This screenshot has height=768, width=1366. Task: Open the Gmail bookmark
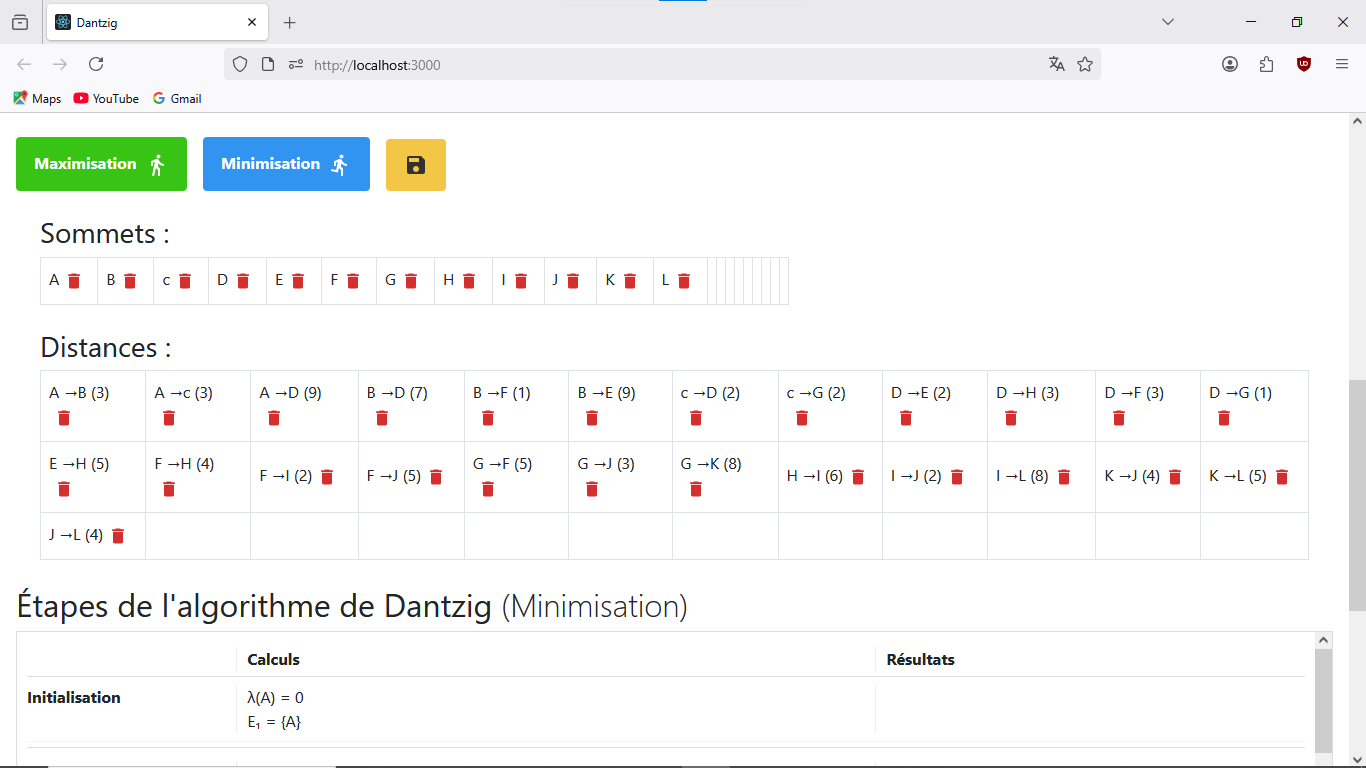(177, 99)
